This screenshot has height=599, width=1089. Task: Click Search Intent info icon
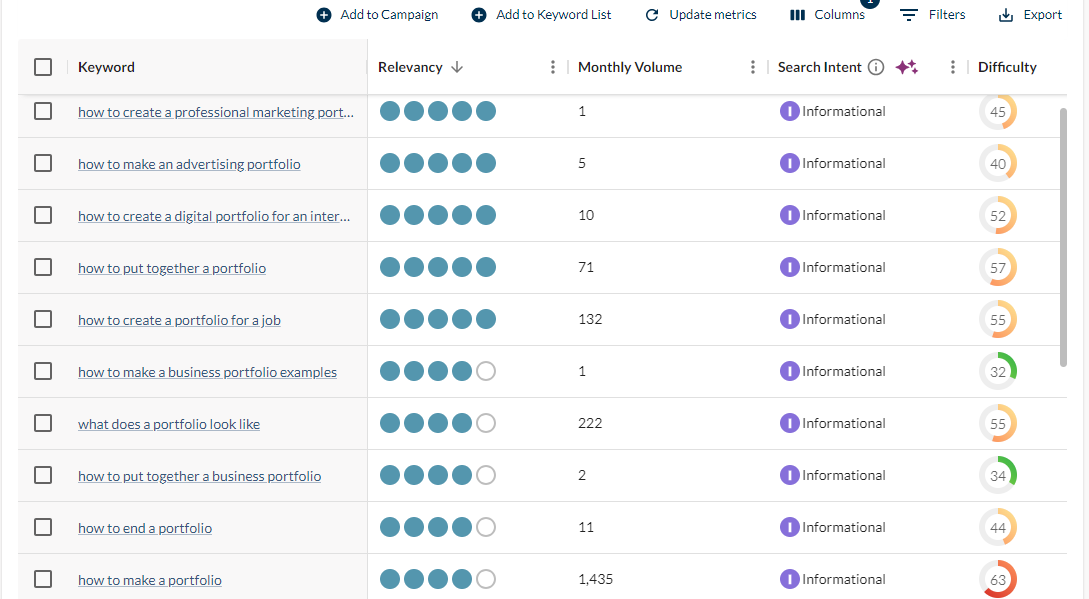(x=876, y=67)
